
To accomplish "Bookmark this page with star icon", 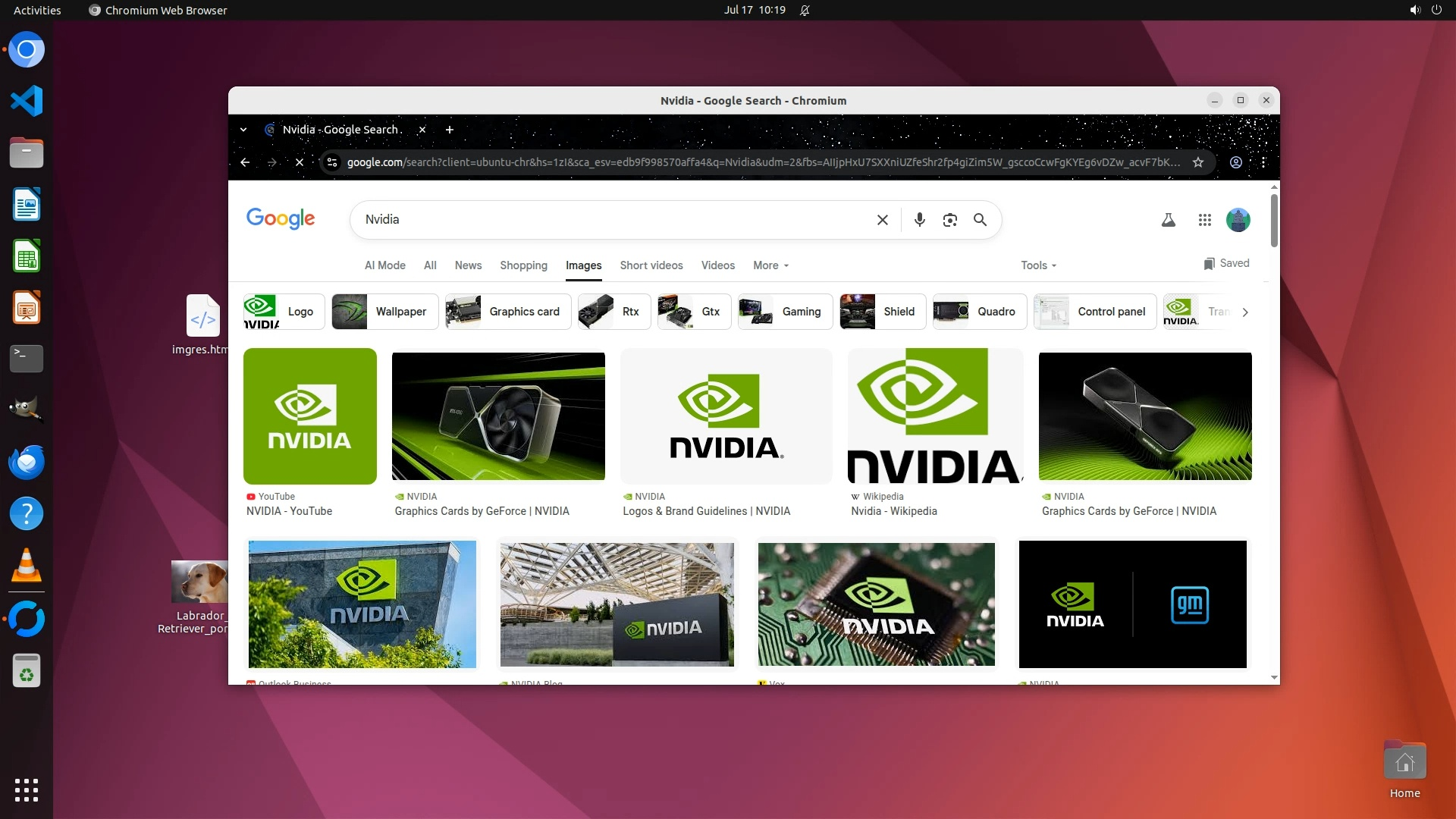I will (x=1198, y=162).
